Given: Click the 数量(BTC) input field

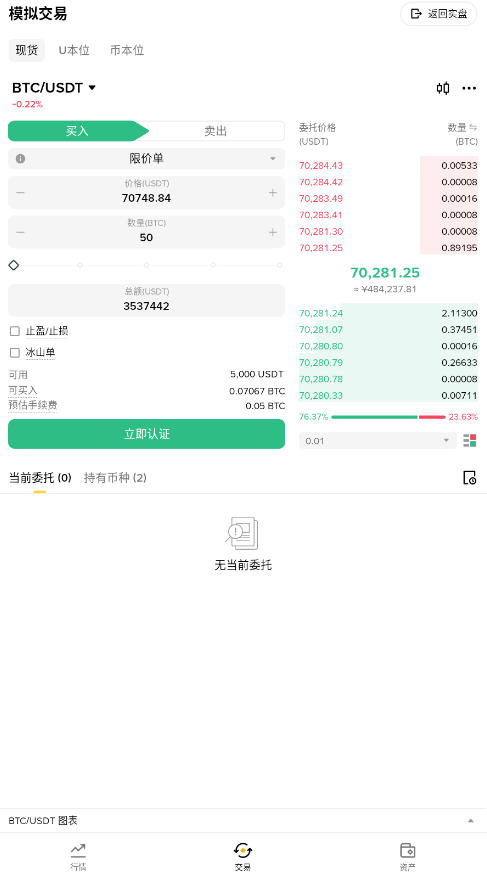Looking at the screenshot, I should click(x=147, y=232).
